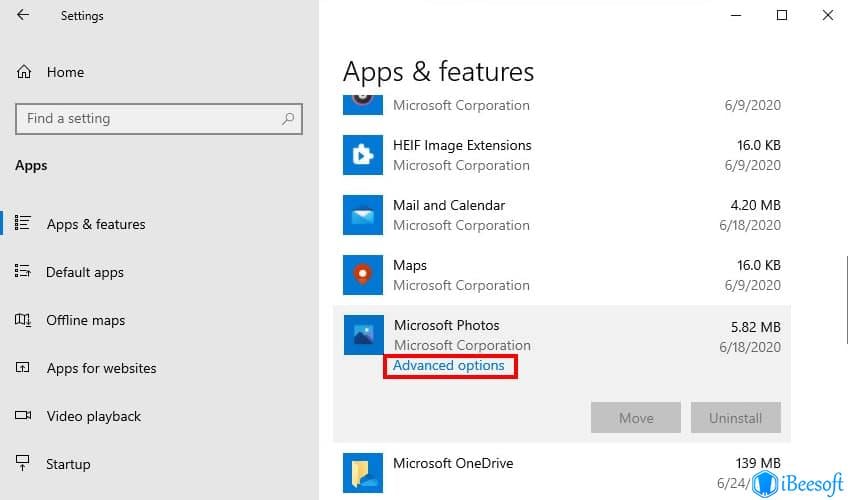Select the Microsoft OneDrive entry name
Viewport: 848px width, 500px height.
[453, 463]
